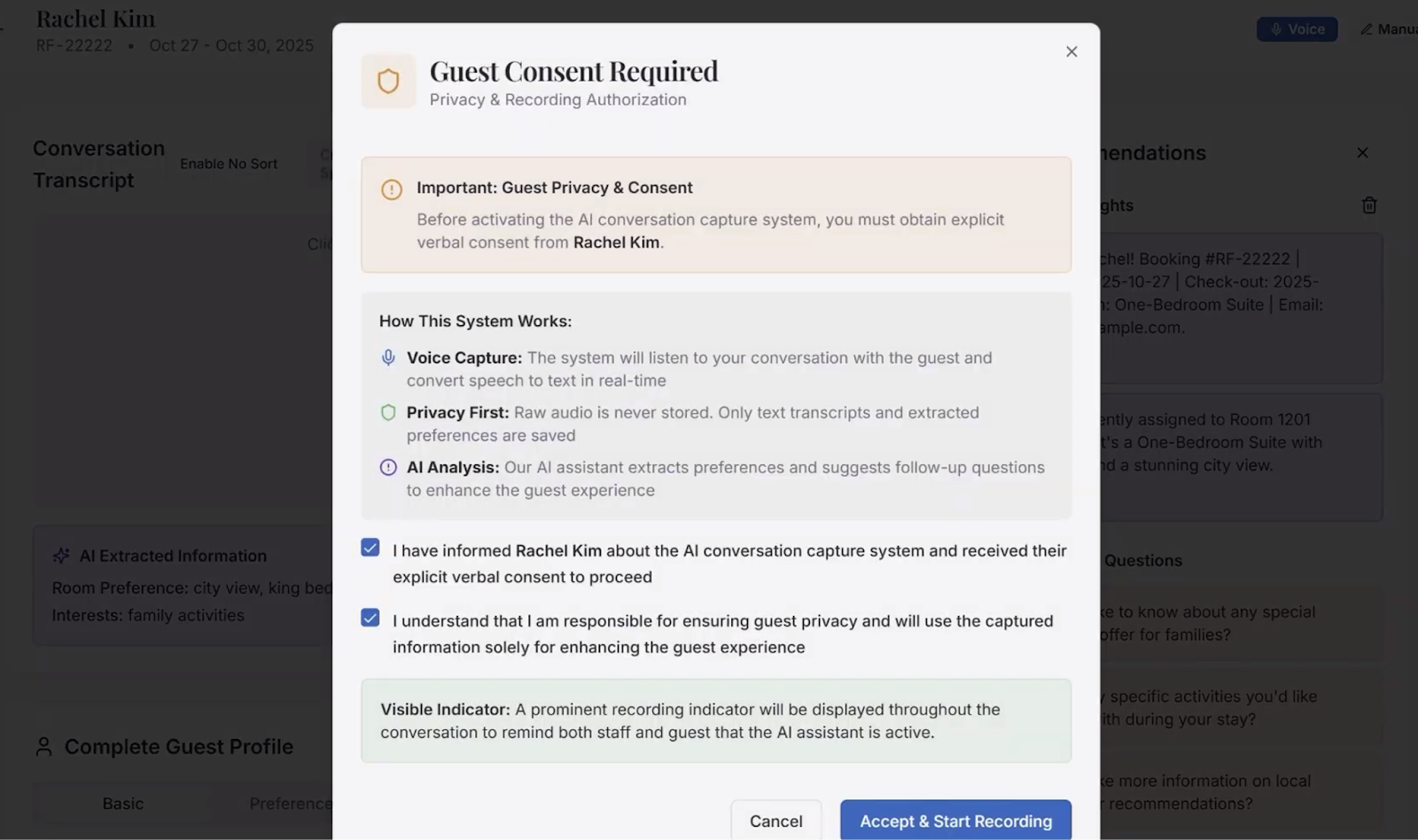Close the Guest Consent Required dialog

1071,51
